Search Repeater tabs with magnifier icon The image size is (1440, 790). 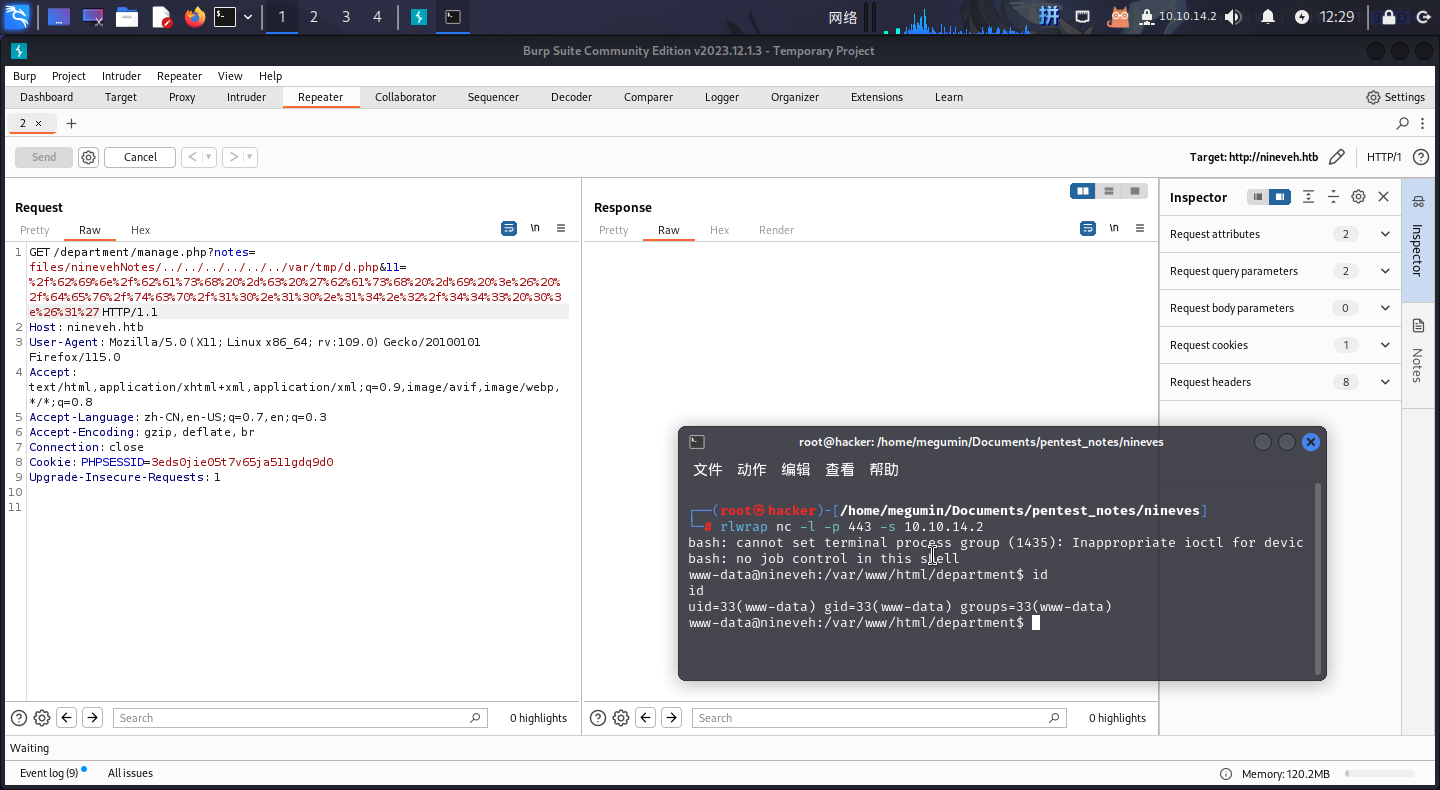[x=1403, y=123]
